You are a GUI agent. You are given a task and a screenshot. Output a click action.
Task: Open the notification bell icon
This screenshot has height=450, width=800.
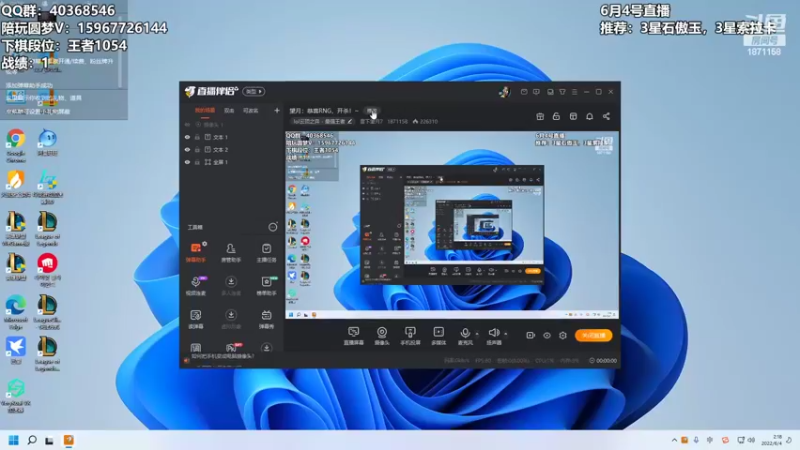pos(589,116)
